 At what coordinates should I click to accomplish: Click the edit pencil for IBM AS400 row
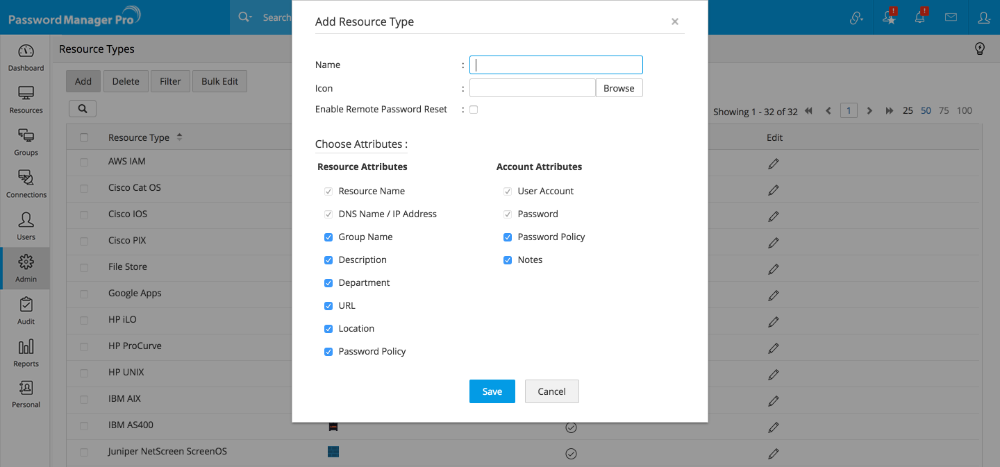(774, 427)
